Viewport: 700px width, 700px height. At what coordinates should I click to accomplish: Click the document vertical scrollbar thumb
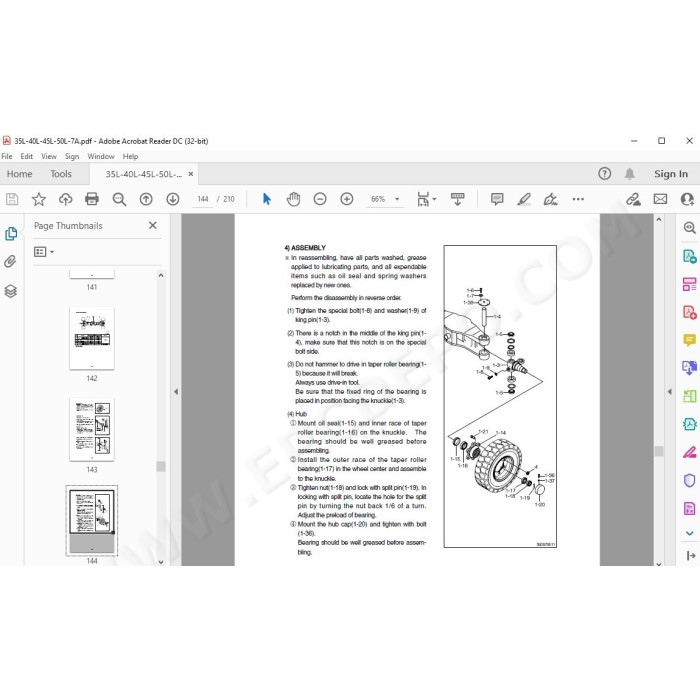click(x=658, y=451)
